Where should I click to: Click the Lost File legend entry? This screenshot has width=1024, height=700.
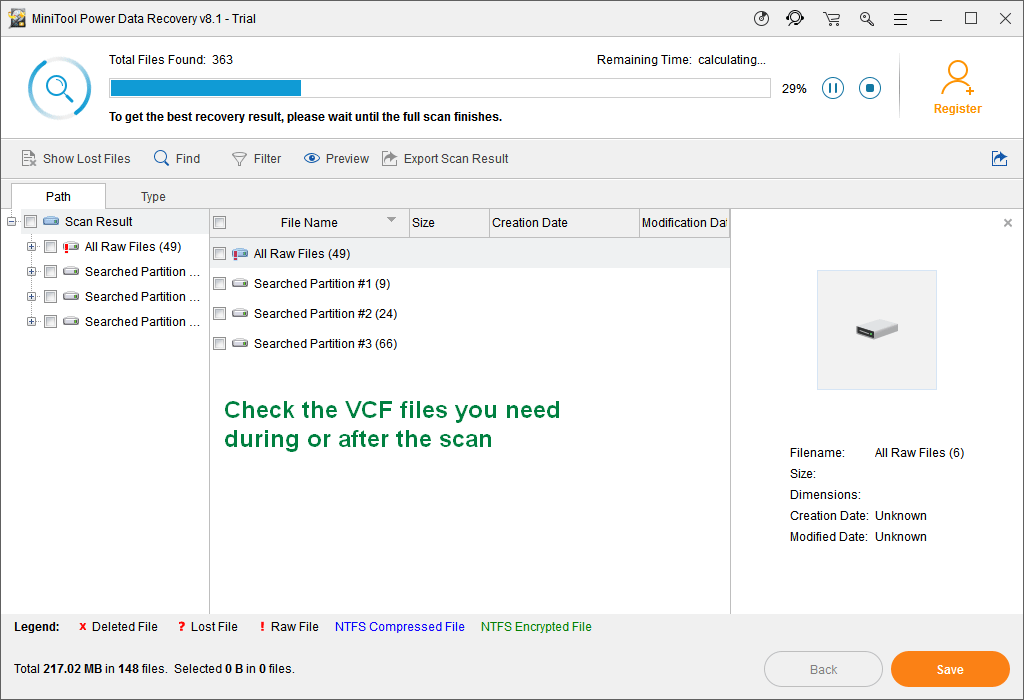[208, 627]
